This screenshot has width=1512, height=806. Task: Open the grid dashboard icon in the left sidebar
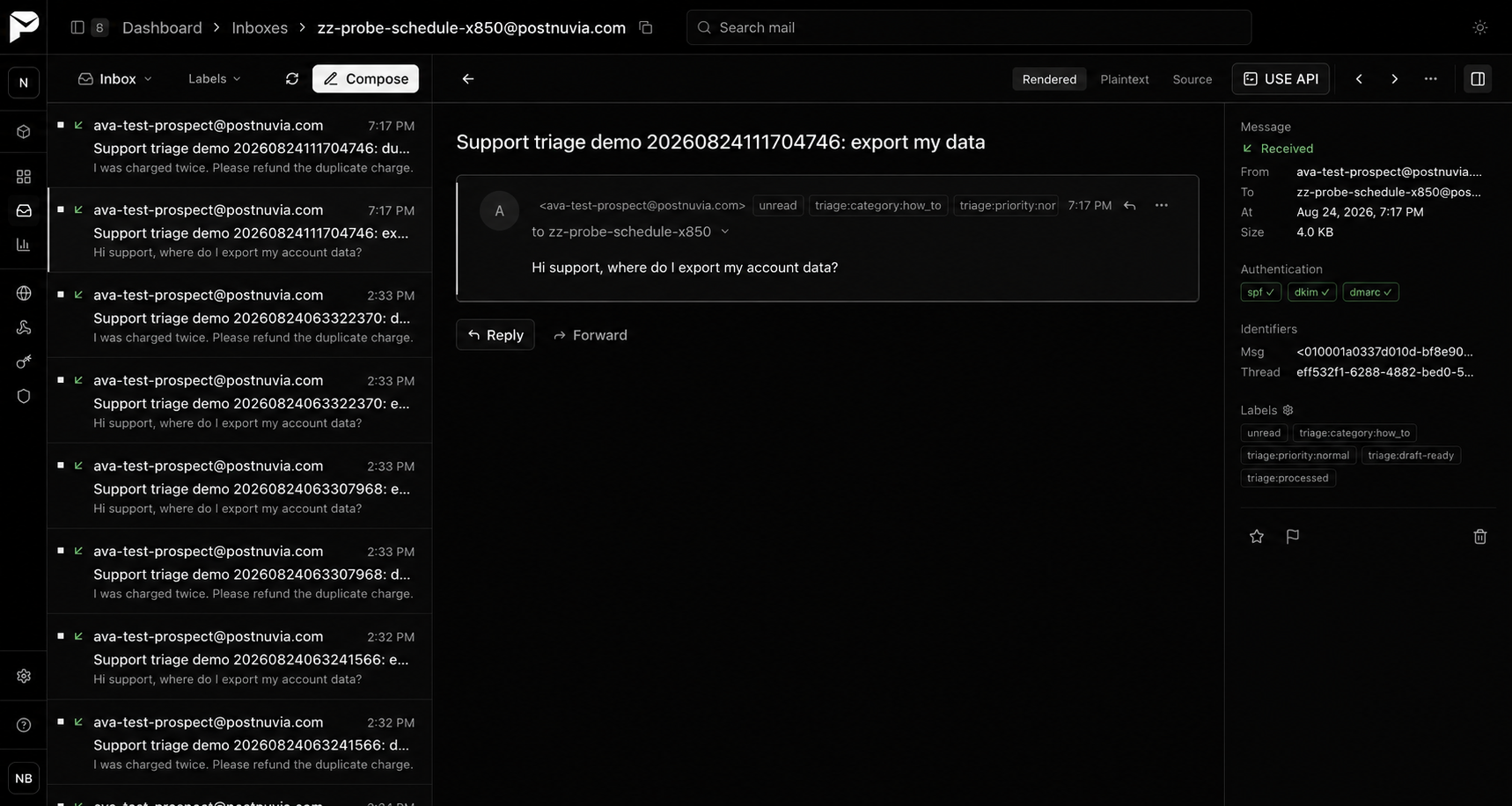[x=24, y=177]
